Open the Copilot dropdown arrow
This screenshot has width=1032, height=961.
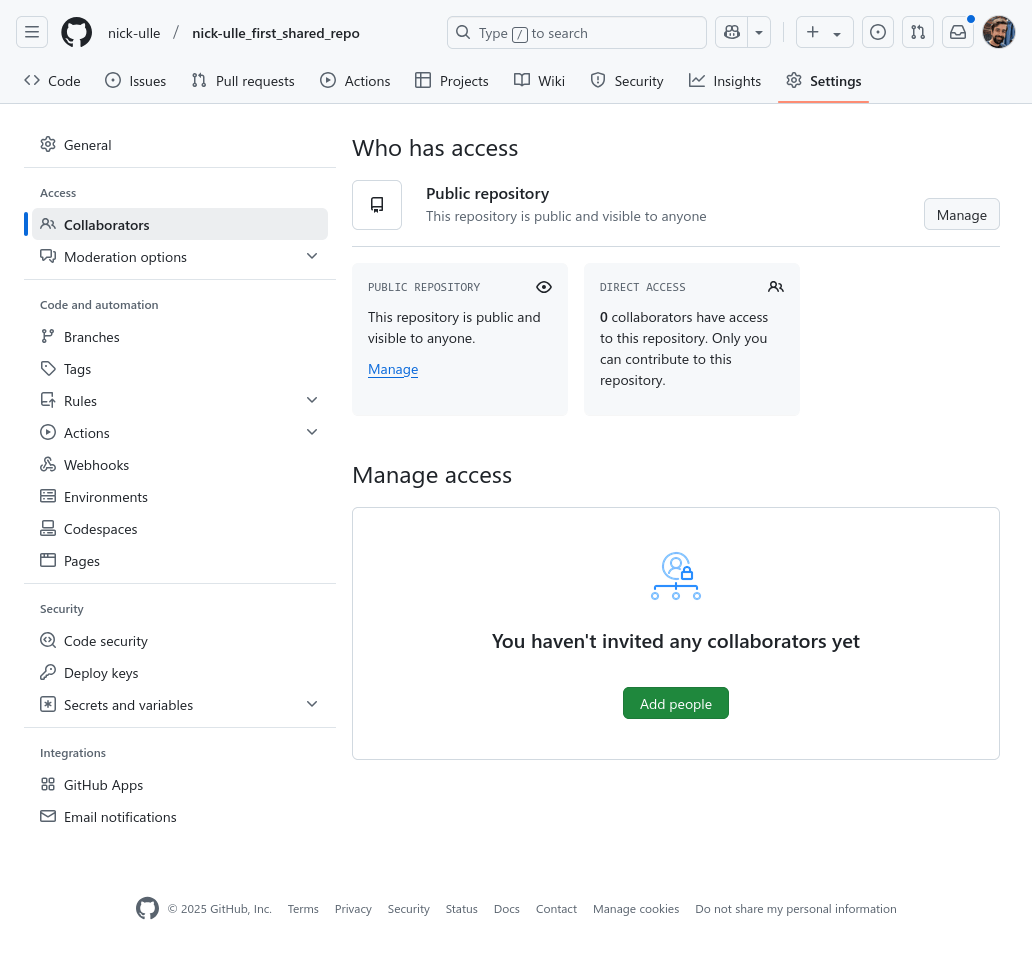[x=759, y=32]
